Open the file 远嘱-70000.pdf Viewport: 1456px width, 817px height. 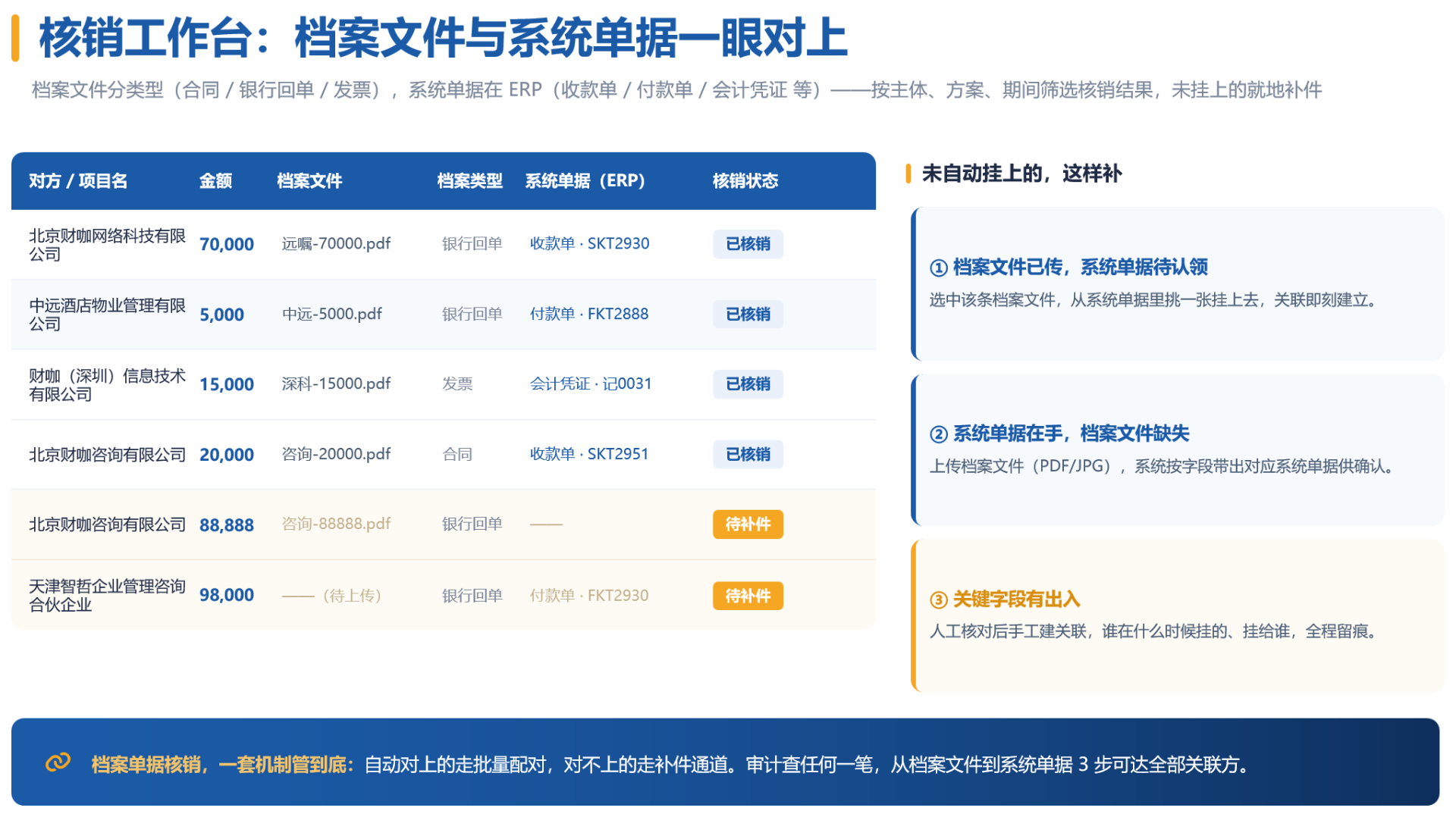pos(336,243)
